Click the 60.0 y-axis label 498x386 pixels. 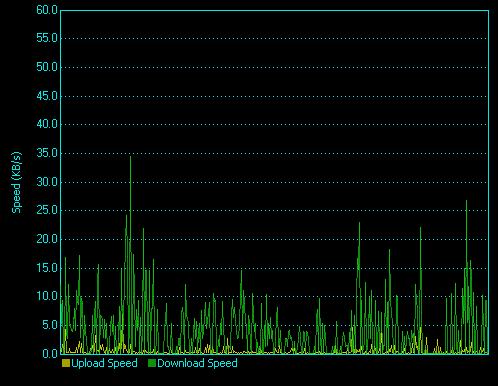pyautogui.click(x=47, y=10)
